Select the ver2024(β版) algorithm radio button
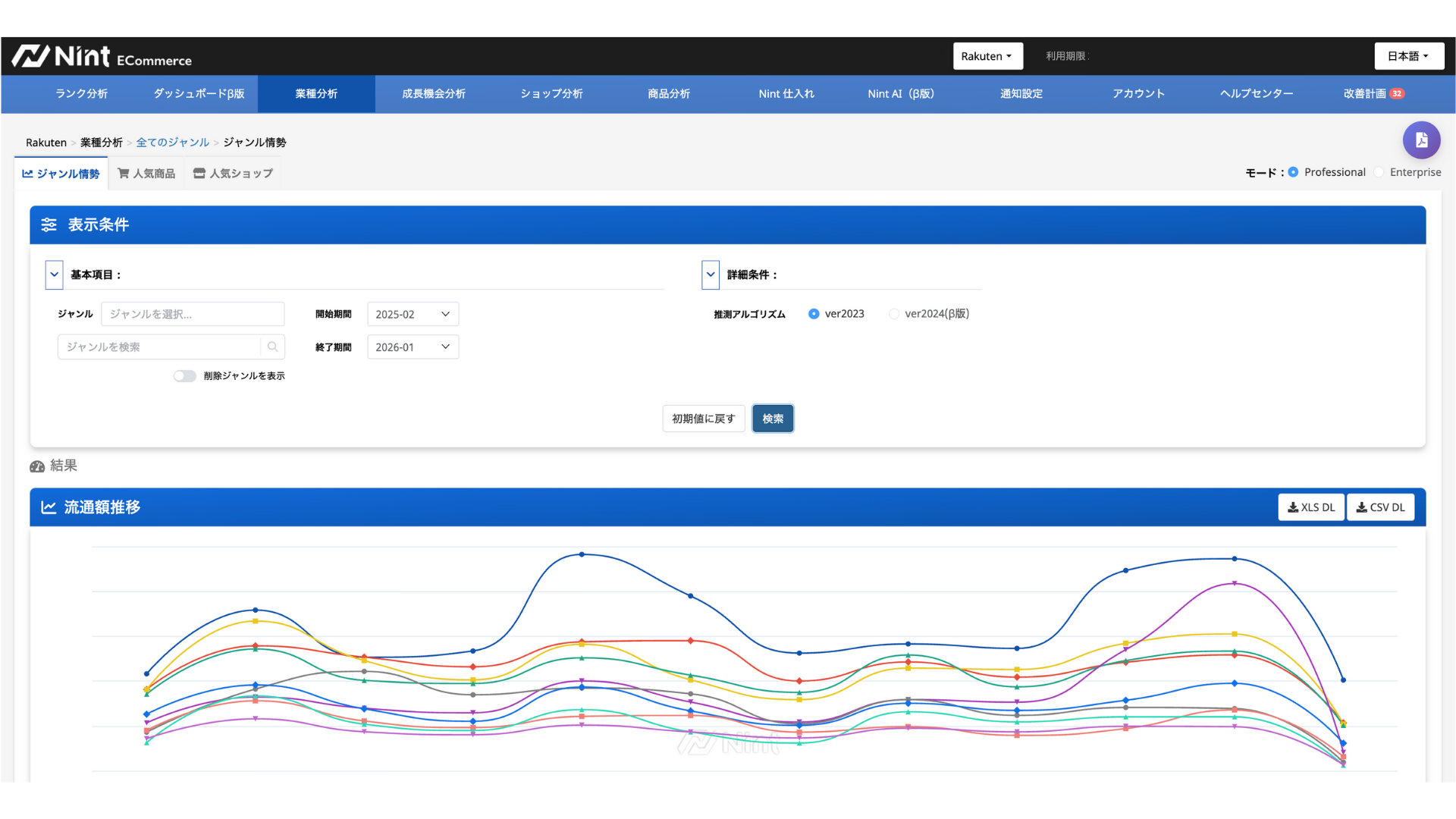The width and height of the screenshot is (1456, 819). click(893, 313)
